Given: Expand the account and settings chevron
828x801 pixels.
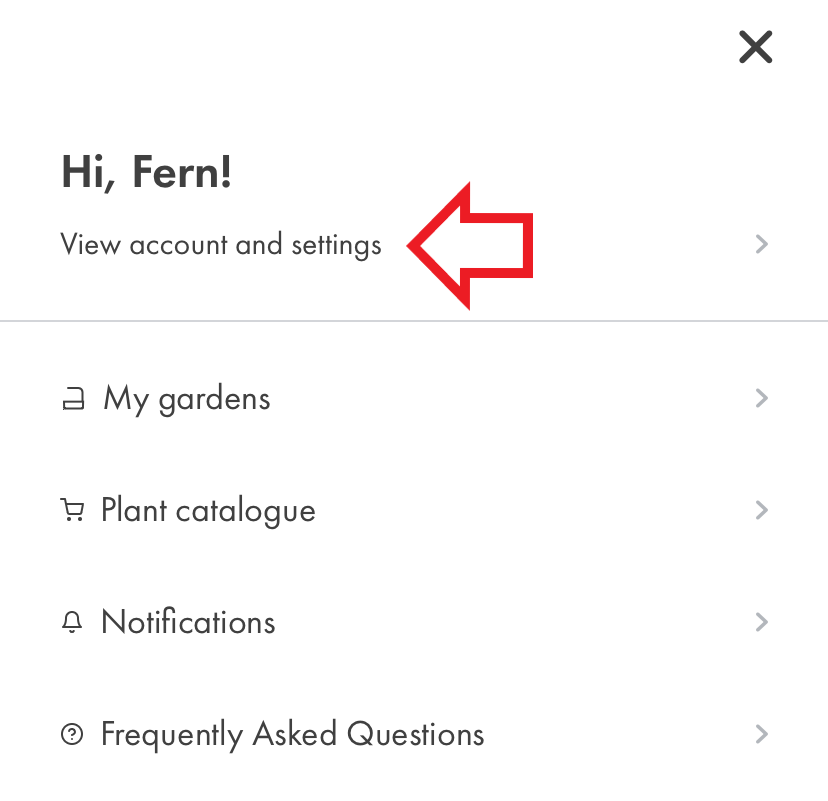Looking at the screenshot, I should 761,244.
